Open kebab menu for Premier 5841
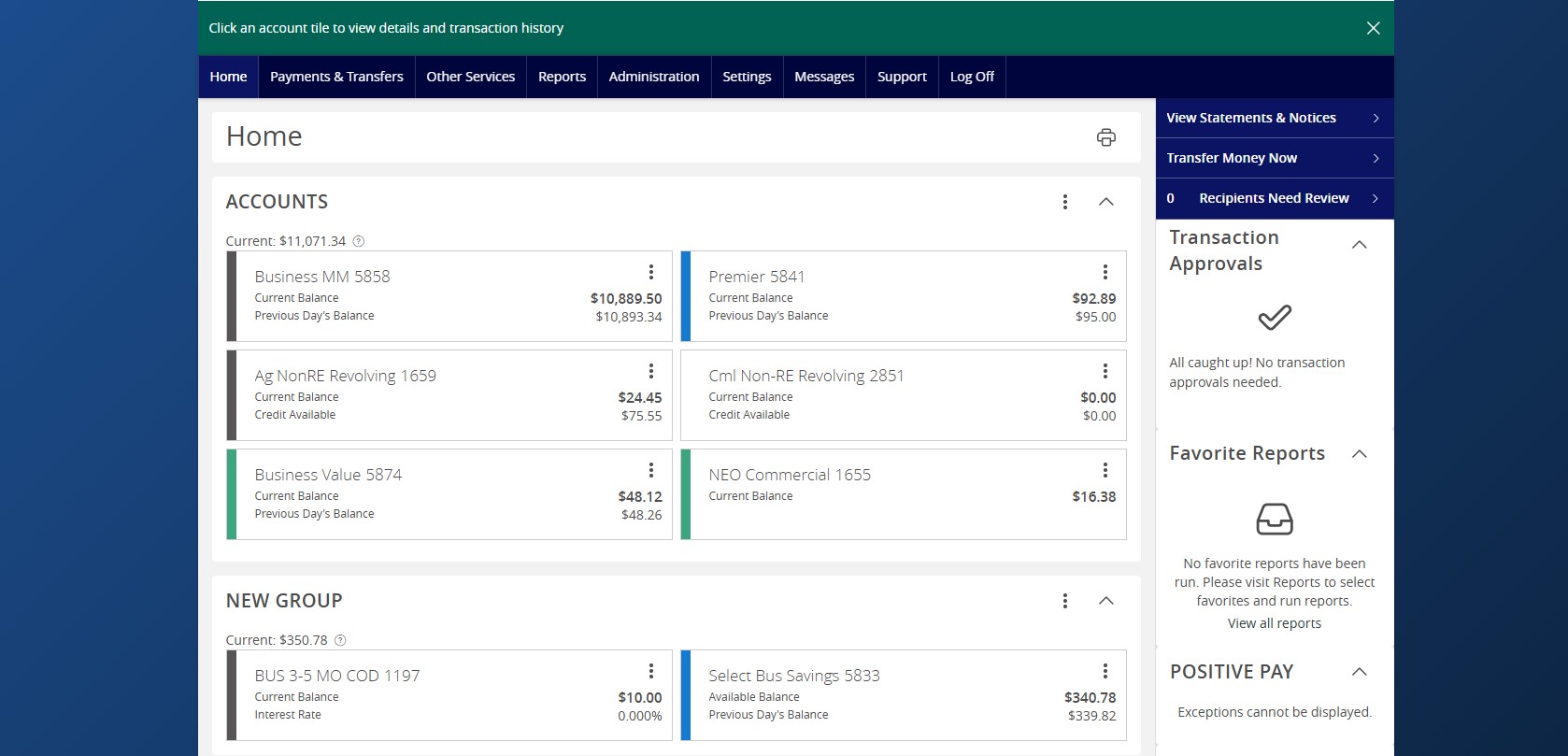The image size is (1568, 756). tap(1105, 272)
